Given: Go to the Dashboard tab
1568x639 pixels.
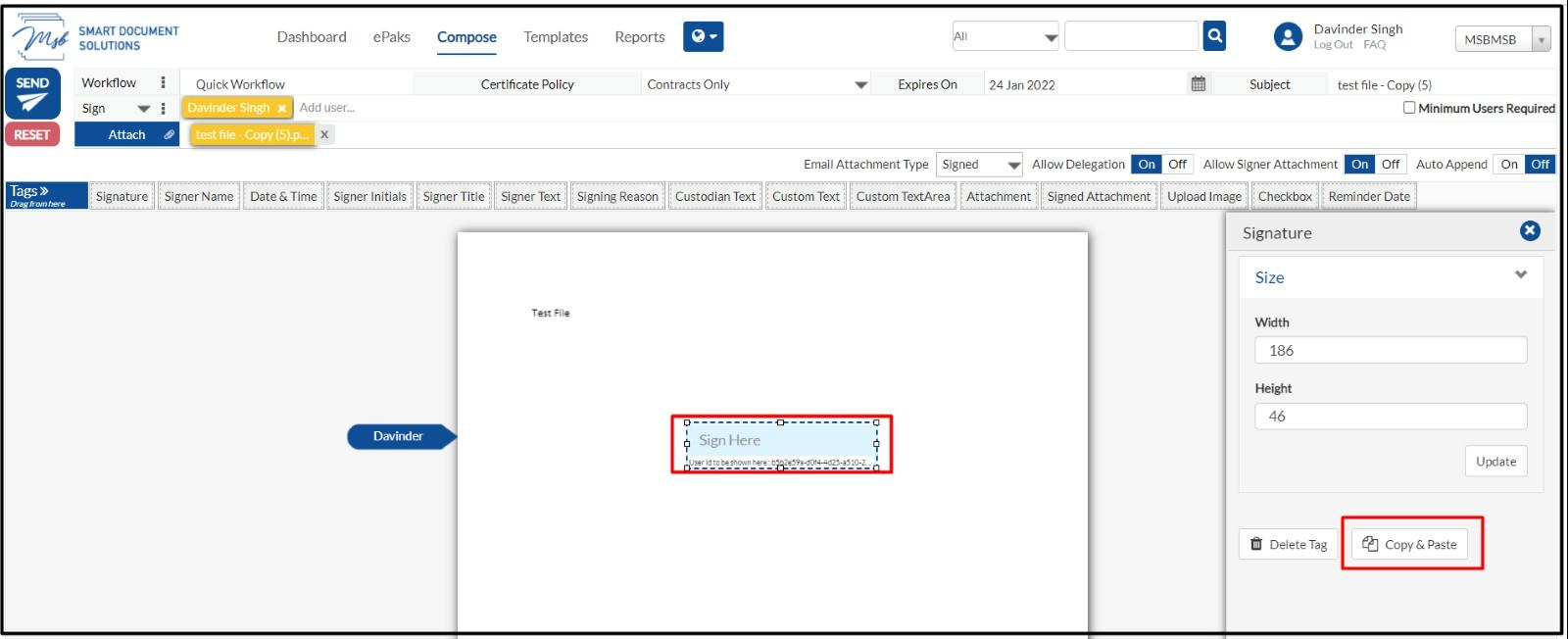Looking at the screenshot, I should coord(312,36).
